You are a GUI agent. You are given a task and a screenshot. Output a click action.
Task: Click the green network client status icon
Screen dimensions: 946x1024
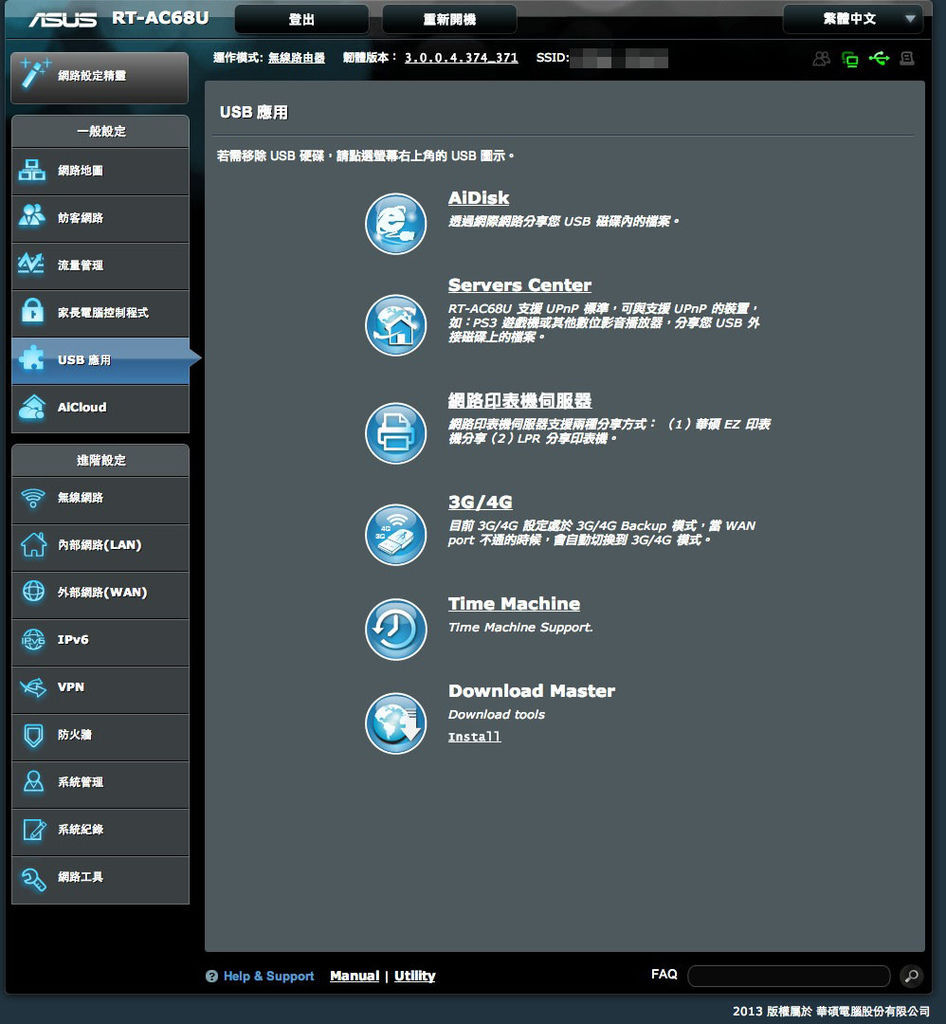(x=850, y=59)
